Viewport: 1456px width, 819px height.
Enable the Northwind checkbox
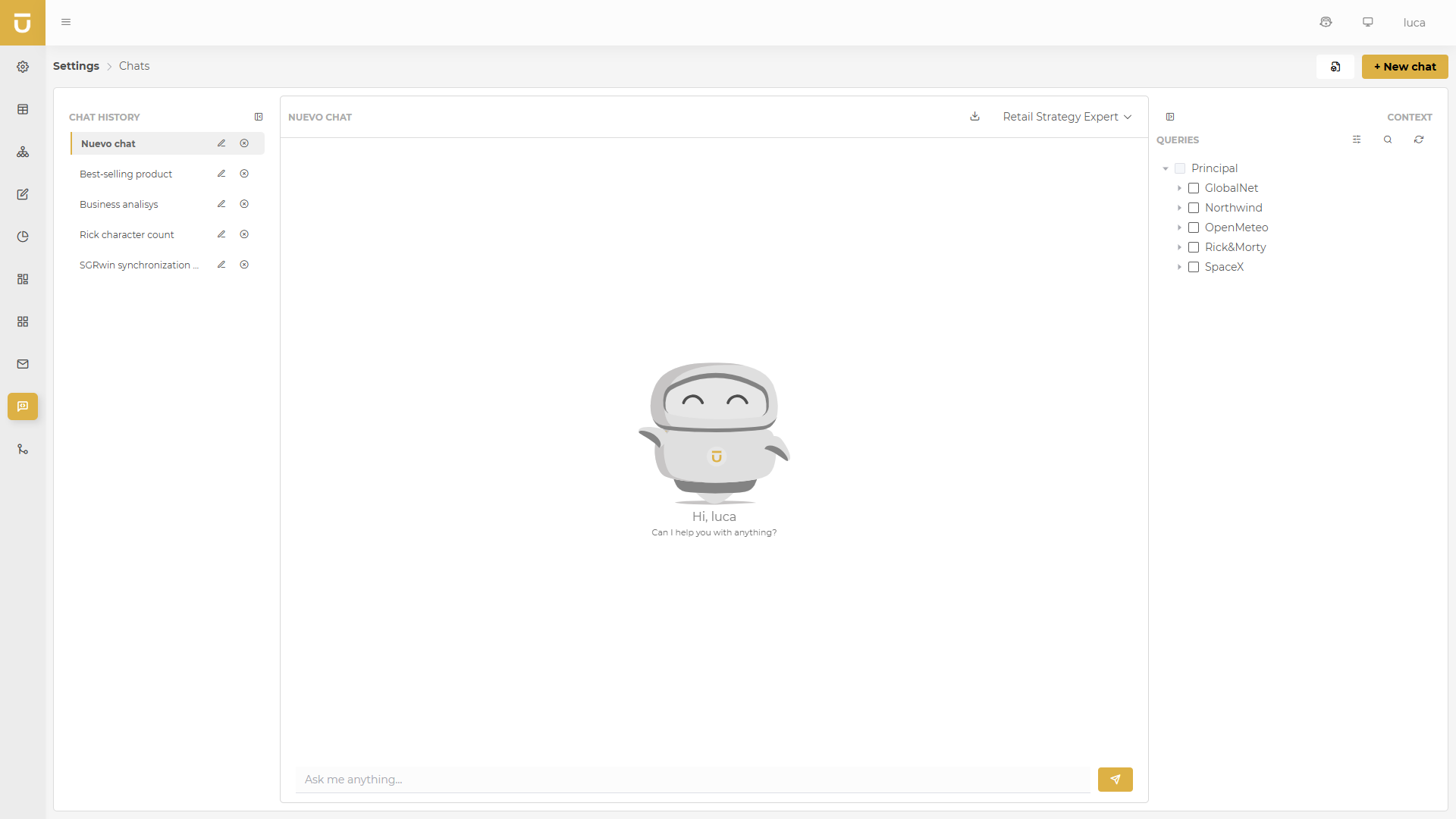pyautogui.click(x=1194, y=208)
